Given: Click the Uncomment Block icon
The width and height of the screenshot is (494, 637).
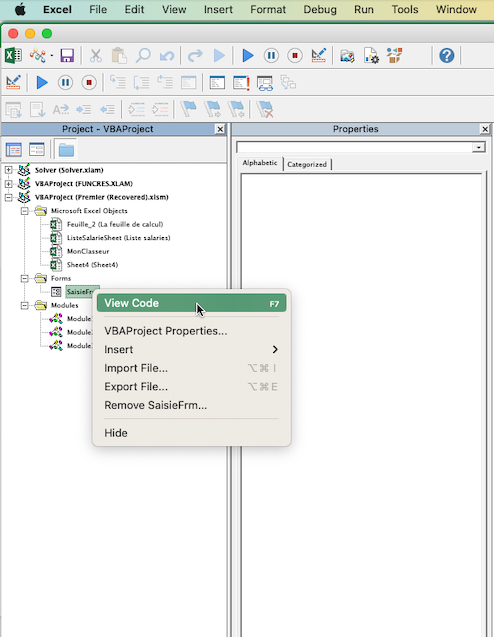Looking at the screenshot, I should (x=160, y=109).
